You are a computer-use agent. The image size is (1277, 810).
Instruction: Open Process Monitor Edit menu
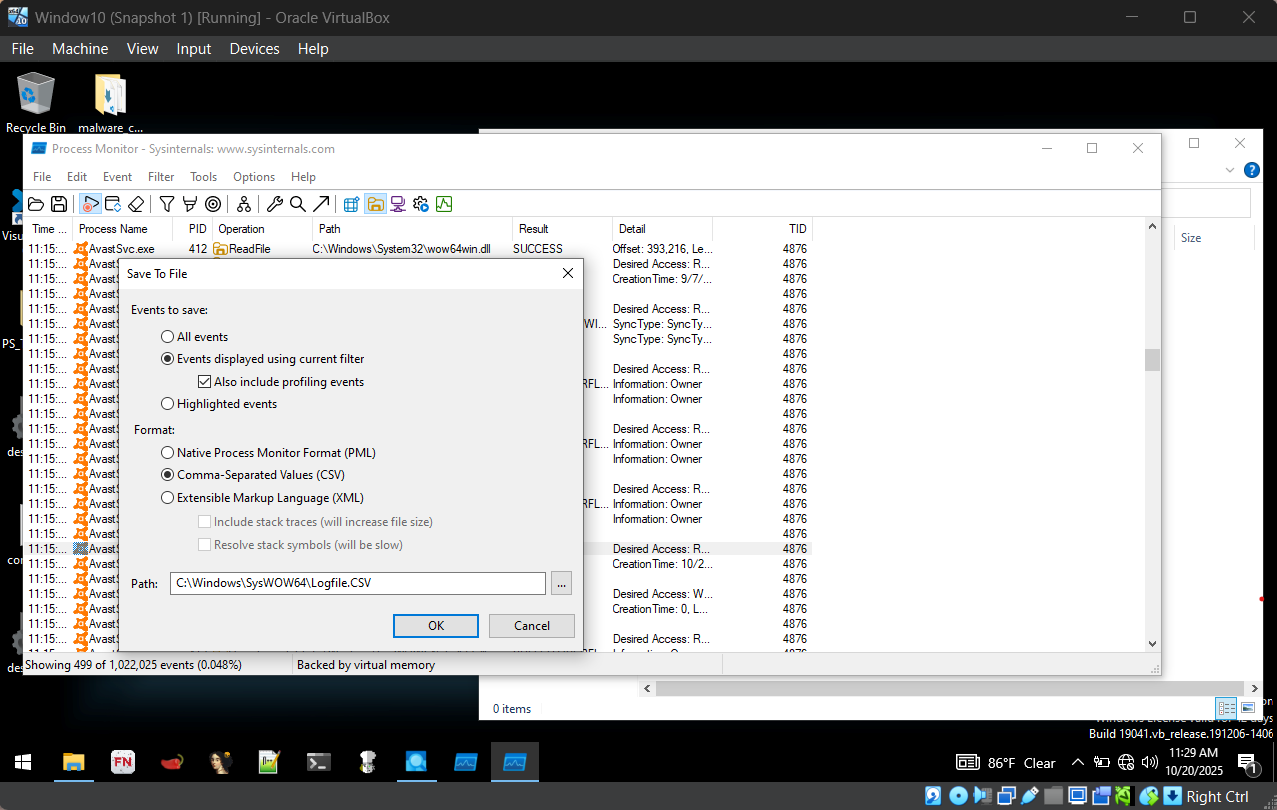point(77,176)
